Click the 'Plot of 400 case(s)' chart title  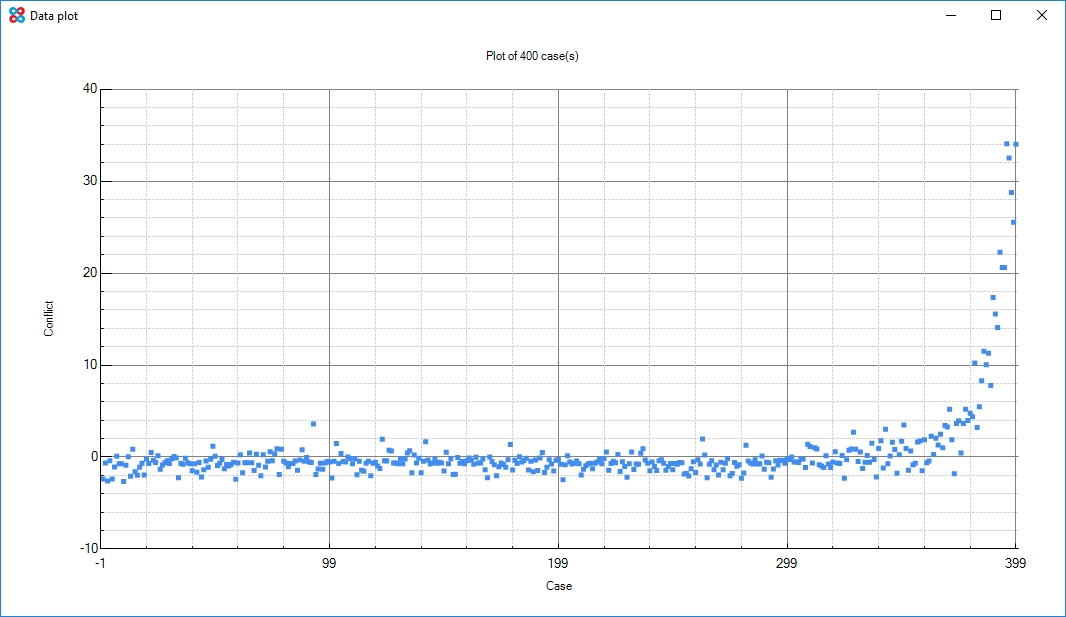(532, 57)
